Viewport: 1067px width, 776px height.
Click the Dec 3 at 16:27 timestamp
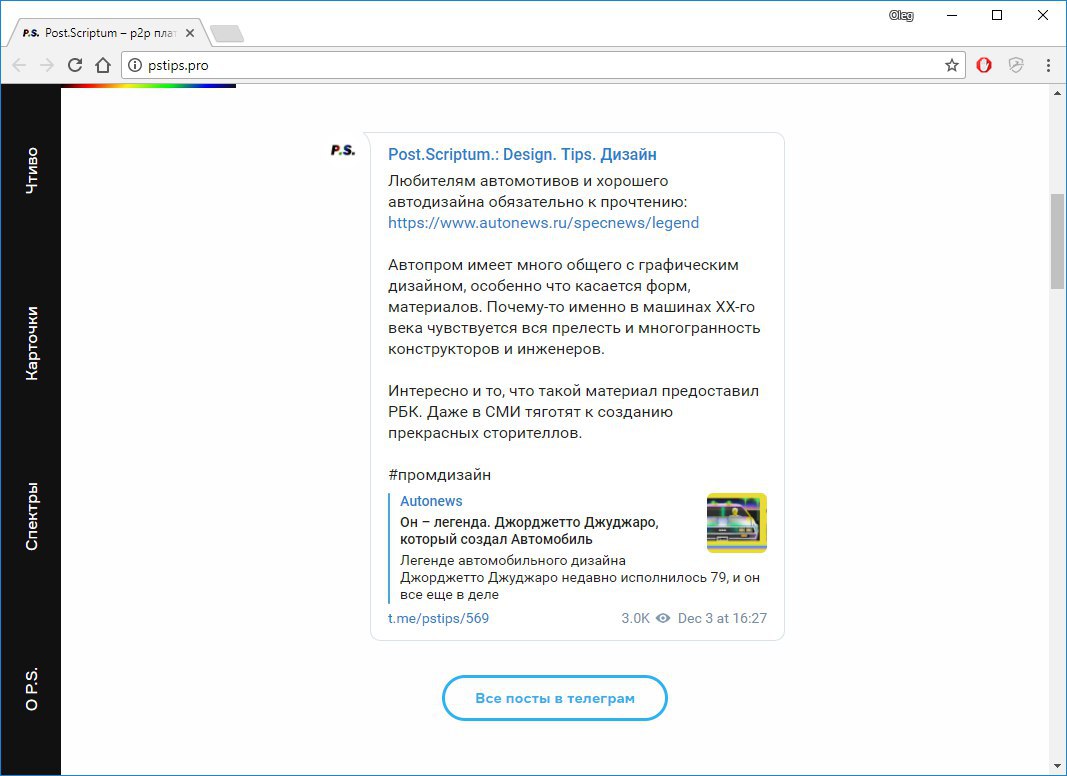click(722, 618)
